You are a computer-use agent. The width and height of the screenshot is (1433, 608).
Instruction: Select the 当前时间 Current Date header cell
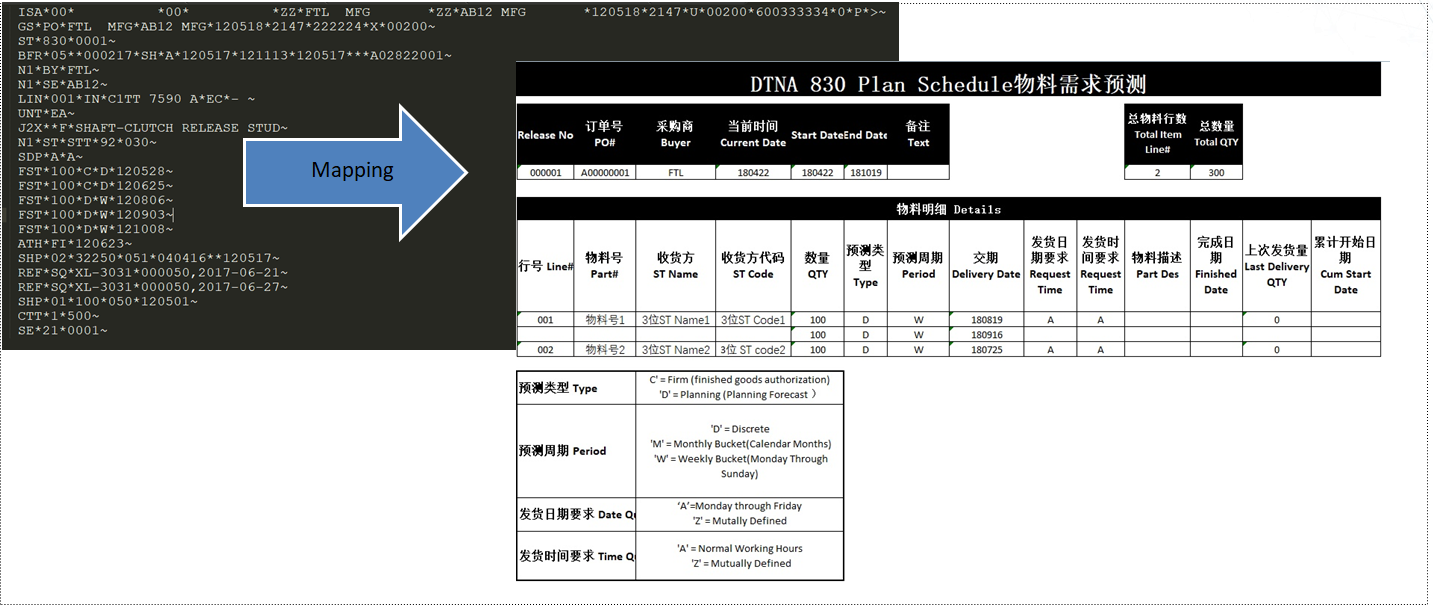pos(752,135)
